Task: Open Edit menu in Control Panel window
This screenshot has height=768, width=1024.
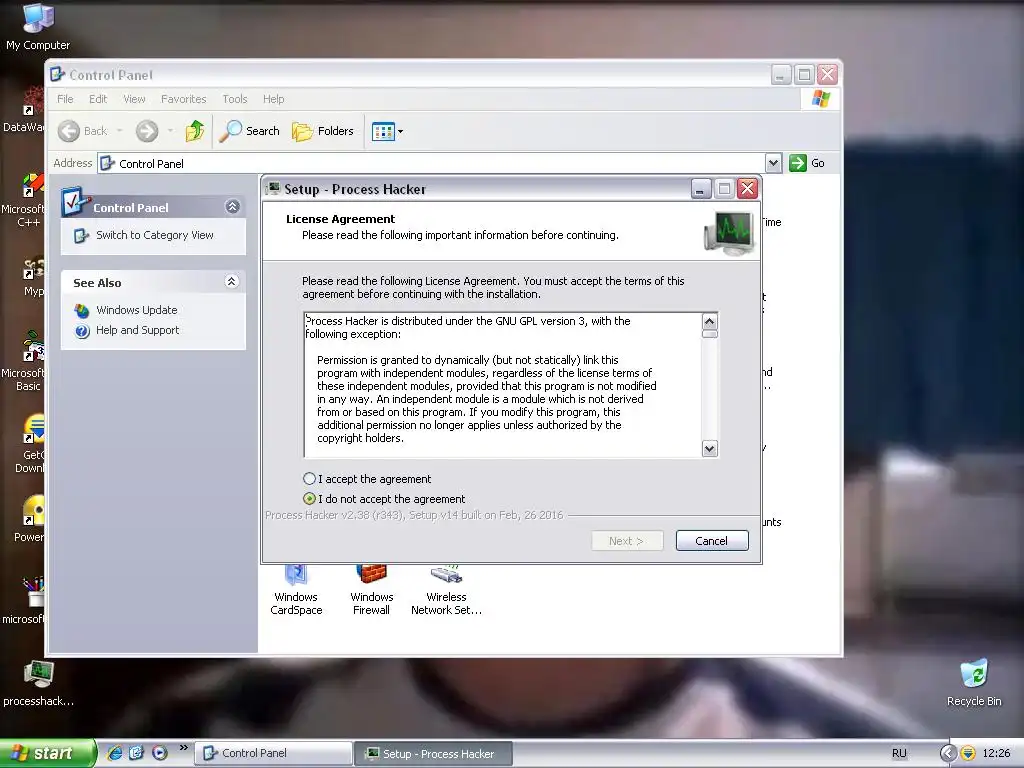Action: point(98,99)
